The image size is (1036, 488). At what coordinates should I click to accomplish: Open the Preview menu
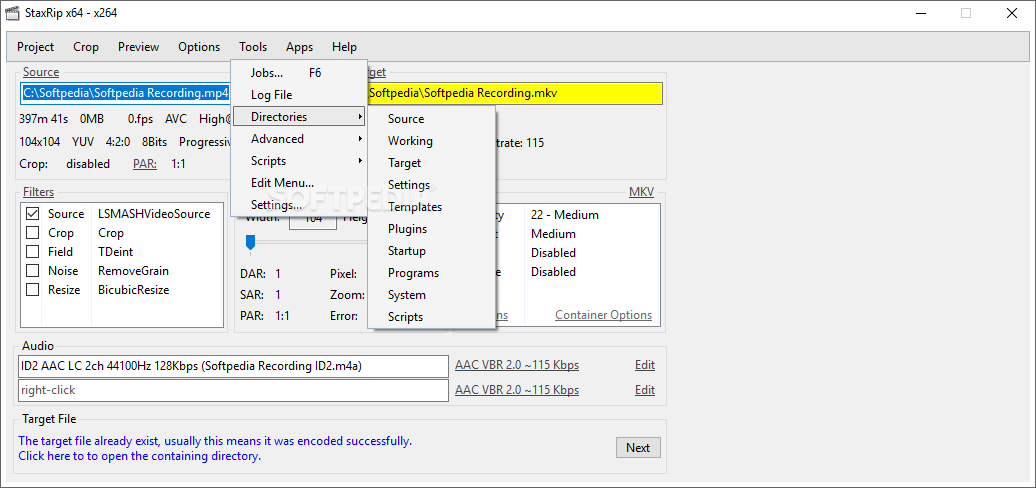(139, 47)
